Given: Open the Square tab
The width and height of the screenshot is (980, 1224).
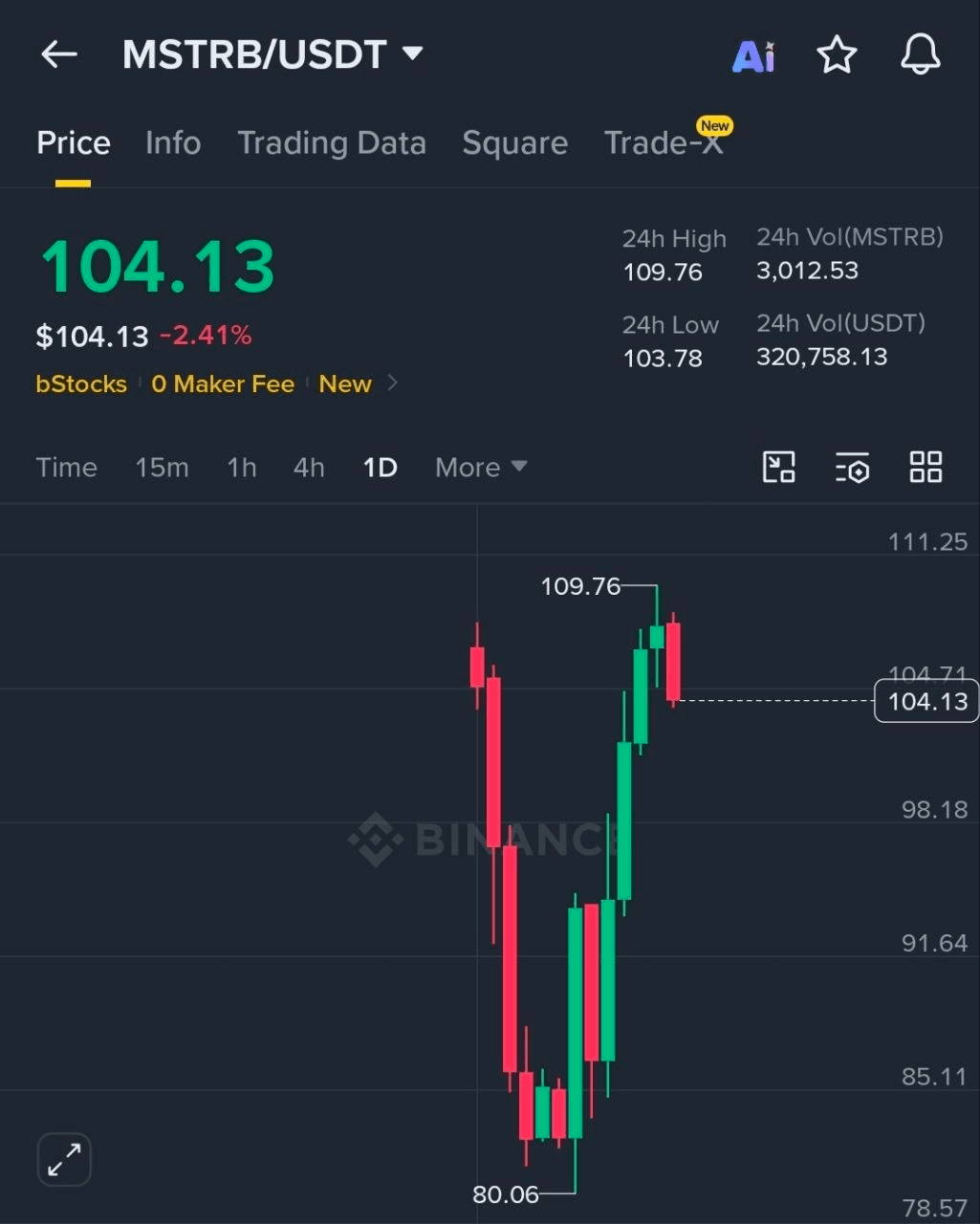Looking at the screenshot, I should 515,142.
